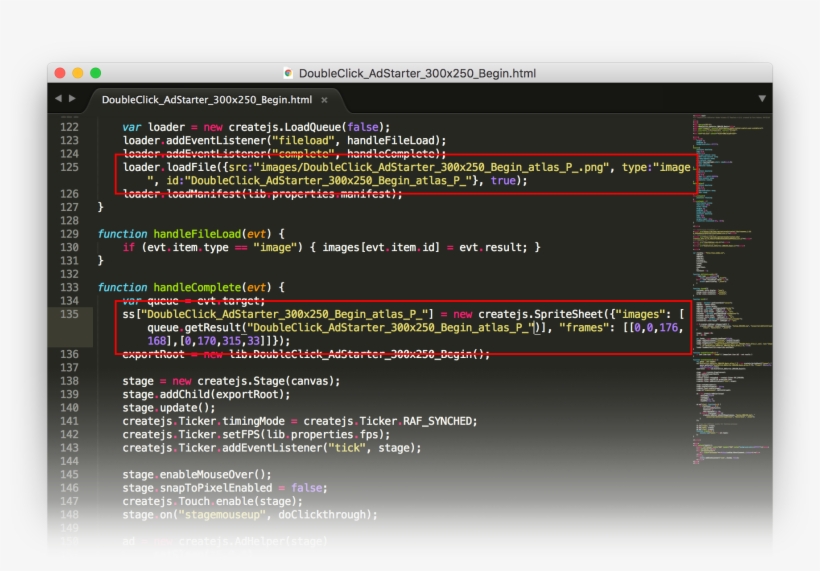
Task: Click the previous tab left arrow
Action: 58,99
